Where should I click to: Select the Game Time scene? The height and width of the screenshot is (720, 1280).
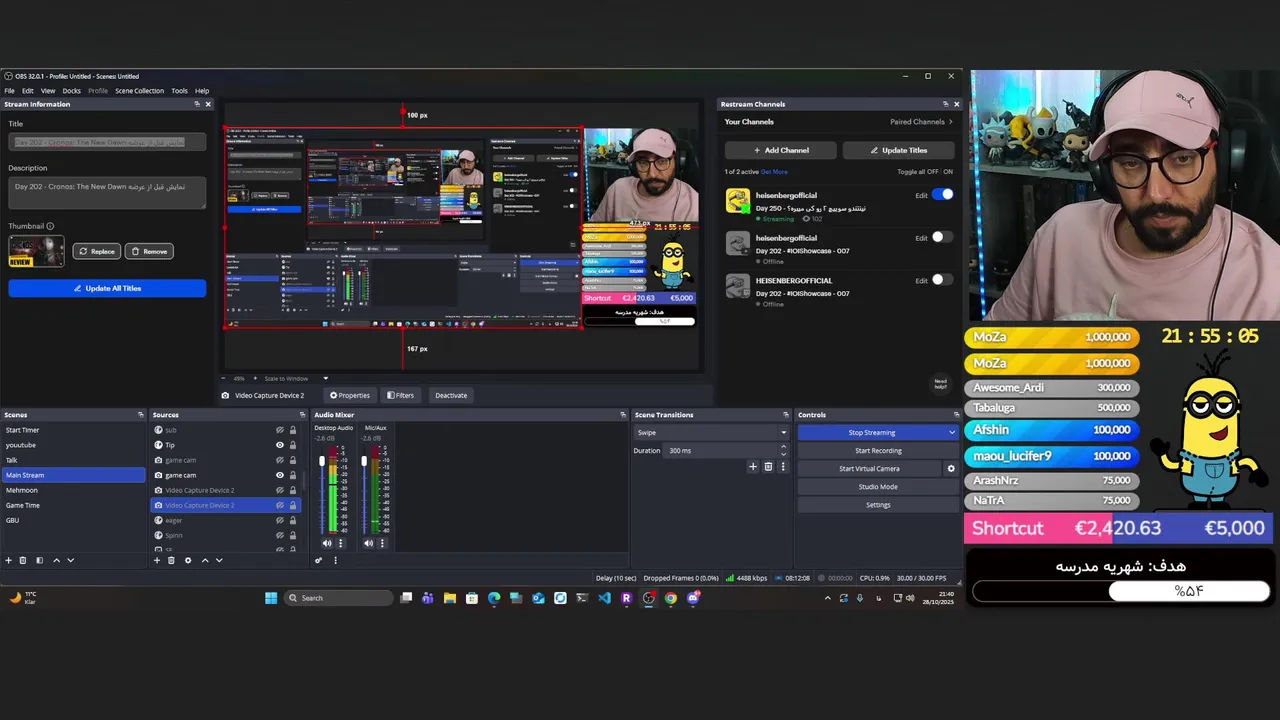[73, 505]
